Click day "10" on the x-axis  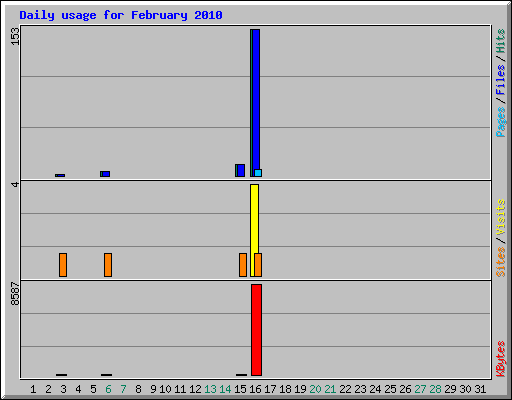(165, 389)
